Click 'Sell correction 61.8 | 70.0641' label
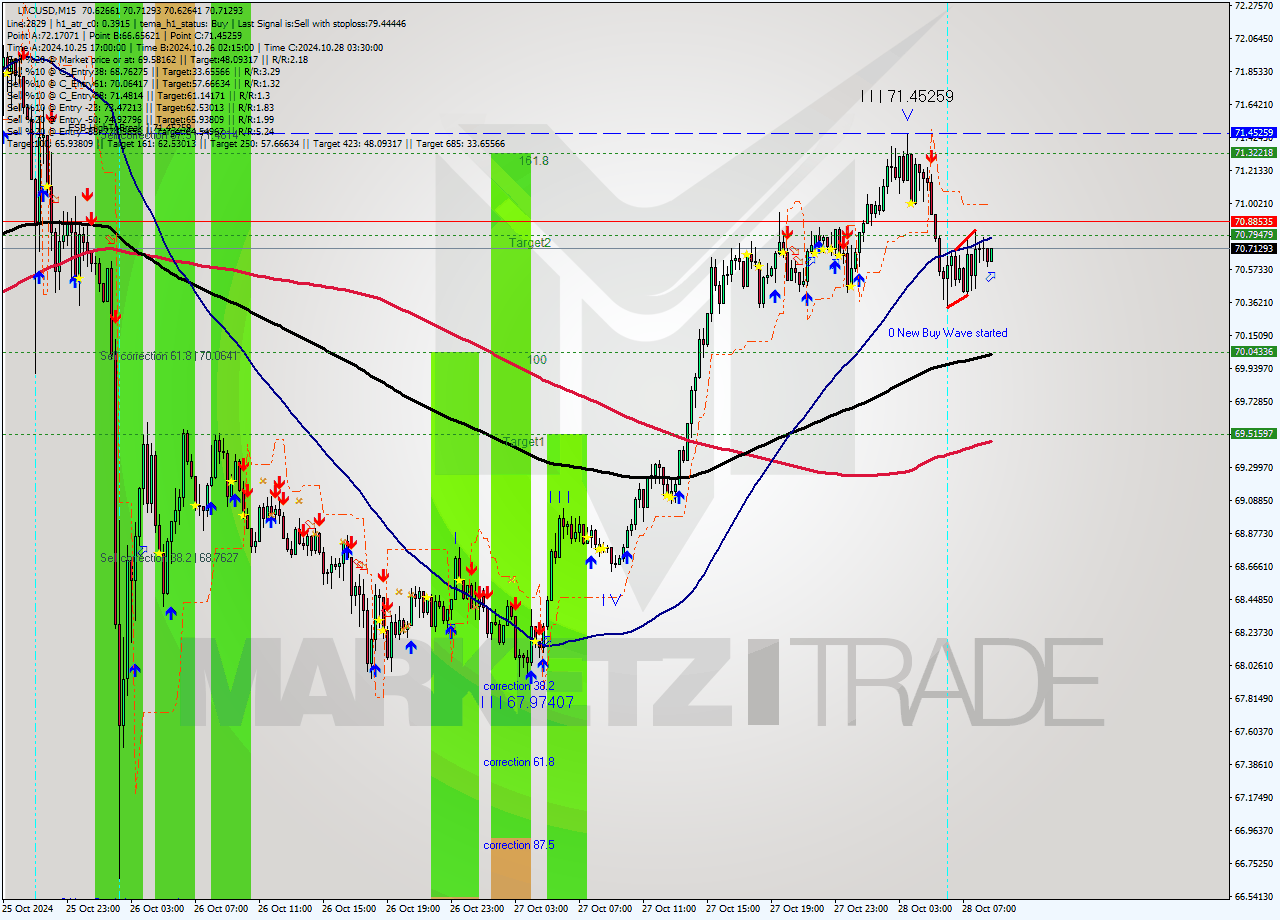Screen dimensions: 1280x920 pyautogui.click(x=169, y=355)
